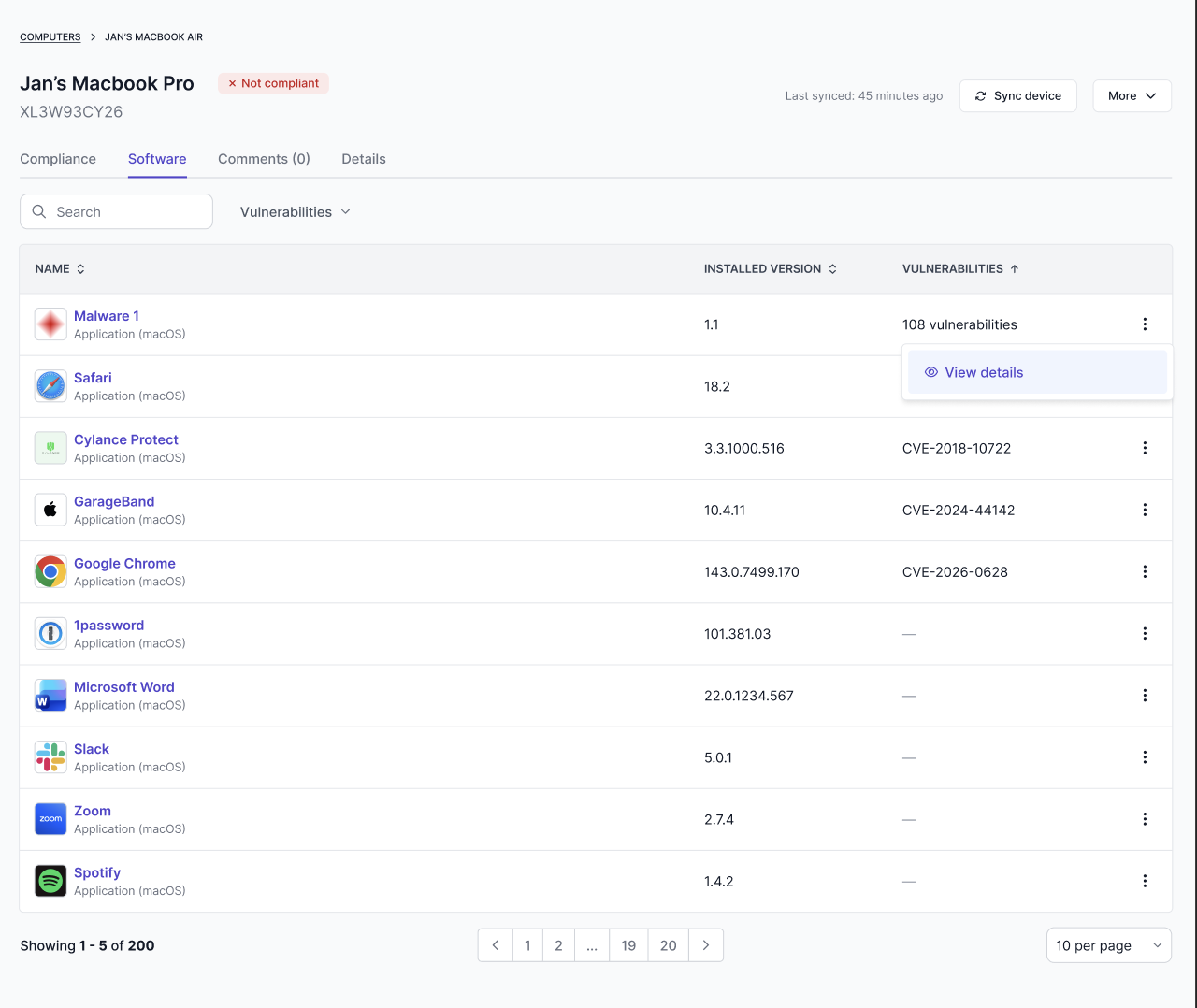Screen dimensions: 1197x1008
Task: Open the three-dot menu for Spotify
Action: (x=1145, y=881)
